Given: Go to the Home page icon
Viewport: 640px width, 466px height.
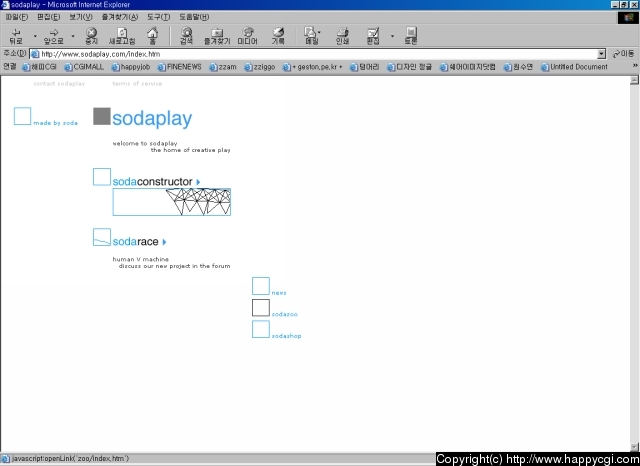Looking at the screenshot, I should [x=153, y=36].
